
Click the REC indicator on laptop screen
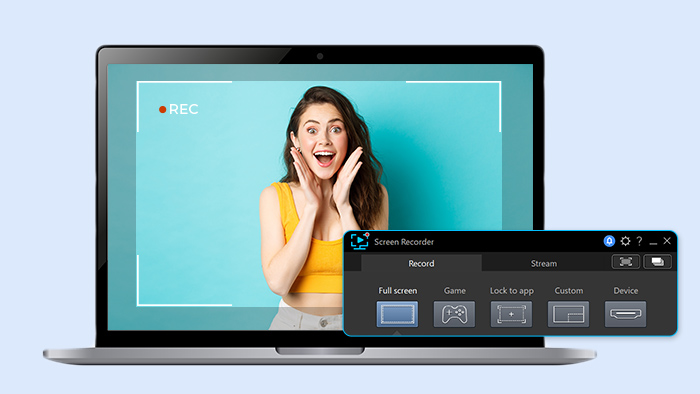[179, 109]
